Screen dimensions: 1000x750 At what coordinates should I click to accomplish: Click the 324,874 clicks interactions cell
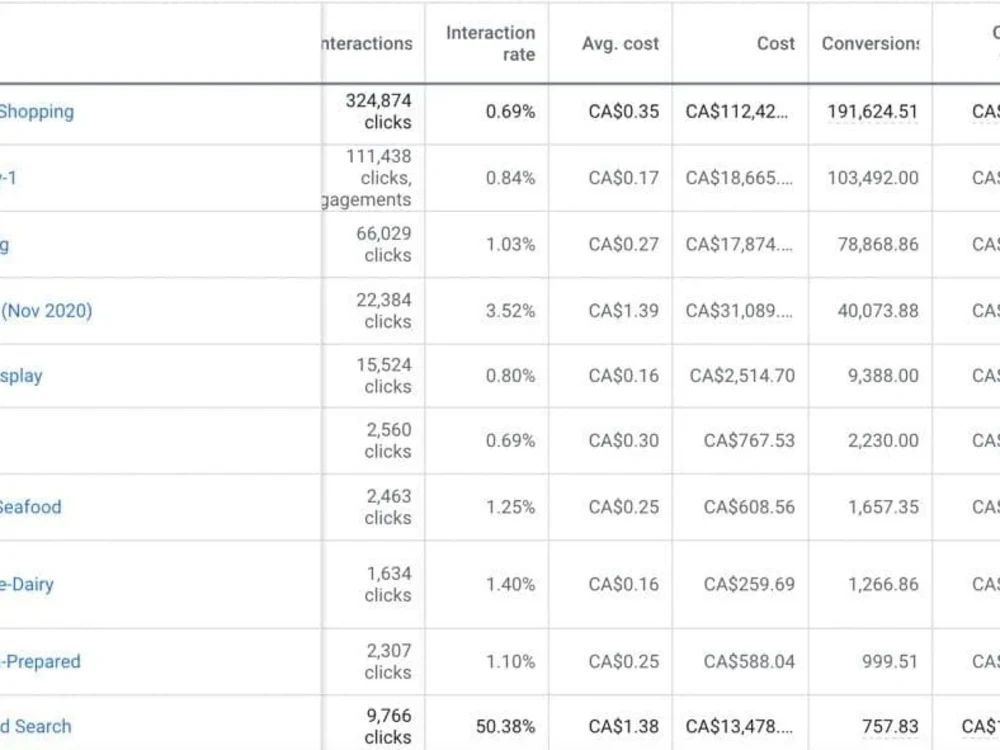(379, 112)
